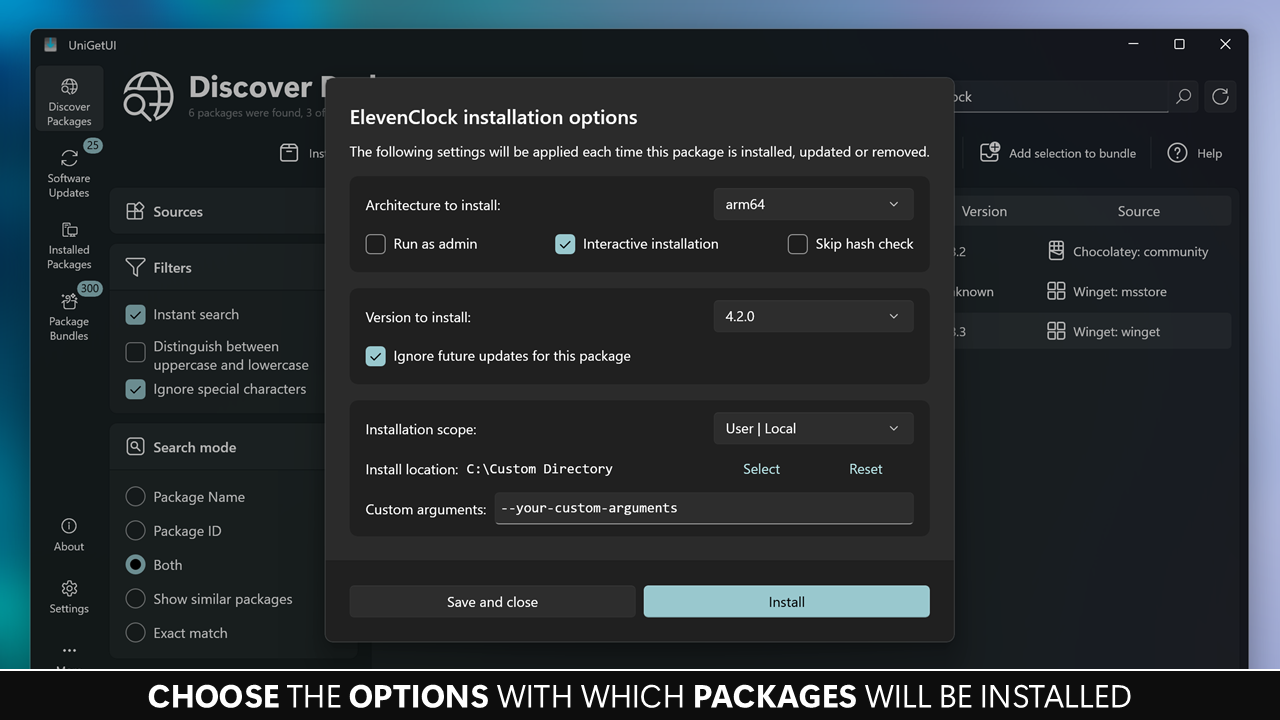This screenshot has width=1280, height=720.
Task: Open Installed Packages section
Action: [x=69, y=243]
